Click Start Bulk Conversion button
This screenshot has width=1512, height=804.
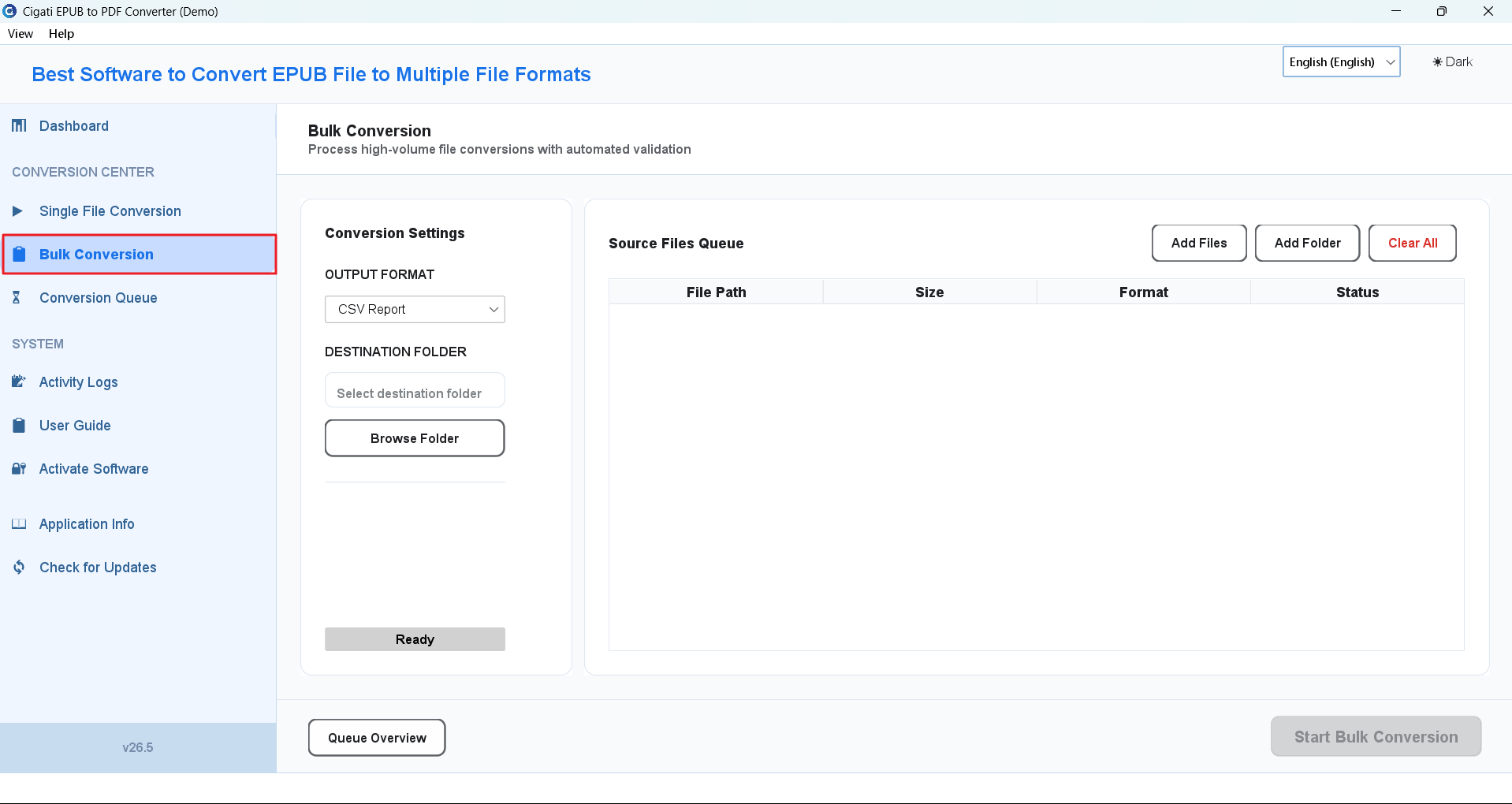click(1376, 736)
